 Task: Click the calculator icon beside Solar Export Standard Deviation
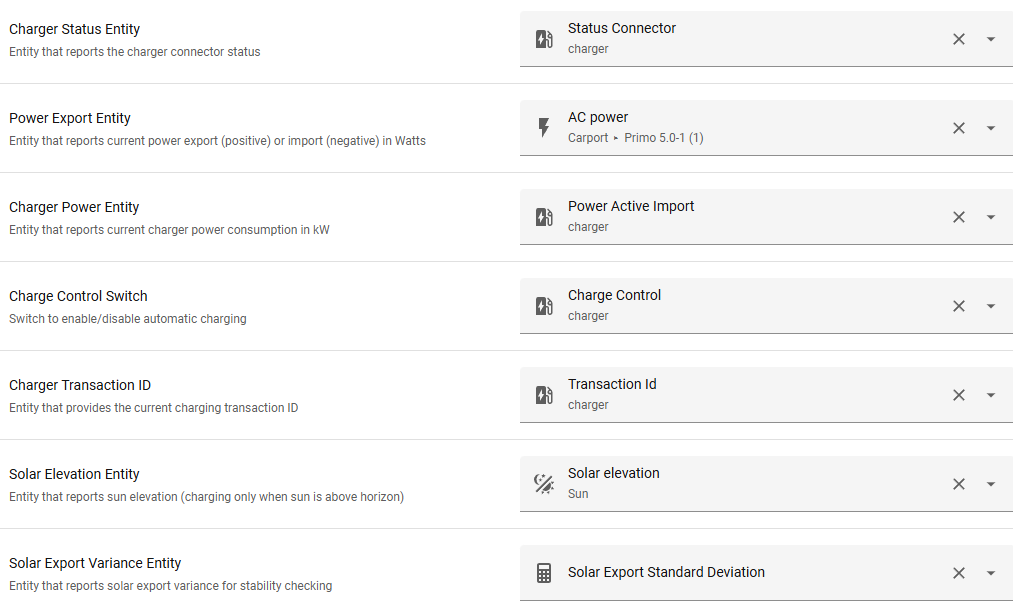click(x=544, y=573)
